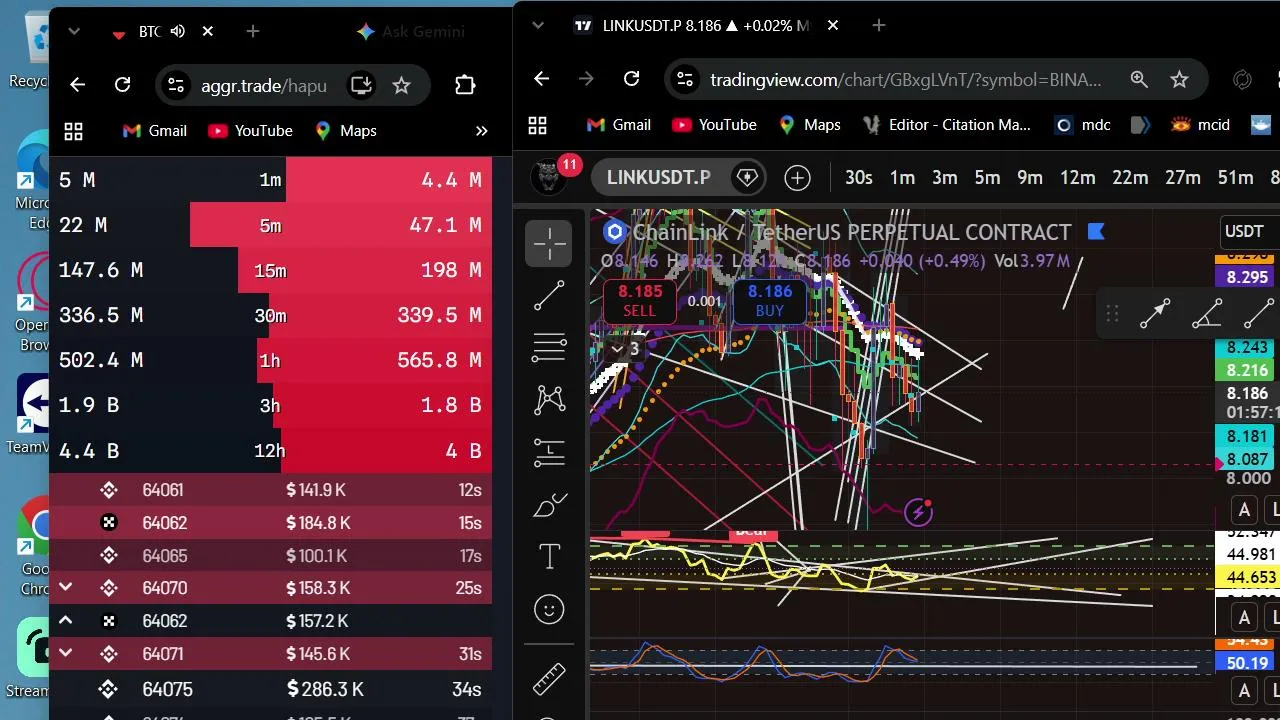Open the Fibonacci retracement tools
The height and width of the screenshot is (720, 1280).
tap(549, 348)
